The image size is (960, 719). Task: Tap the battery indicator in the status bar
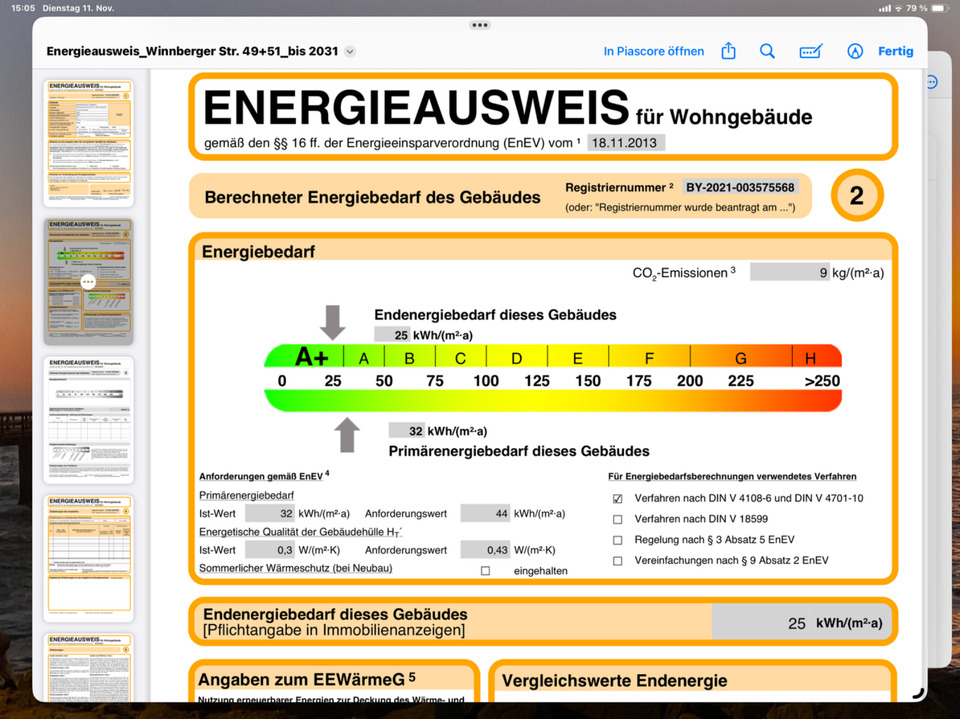[x=935, y=8]
